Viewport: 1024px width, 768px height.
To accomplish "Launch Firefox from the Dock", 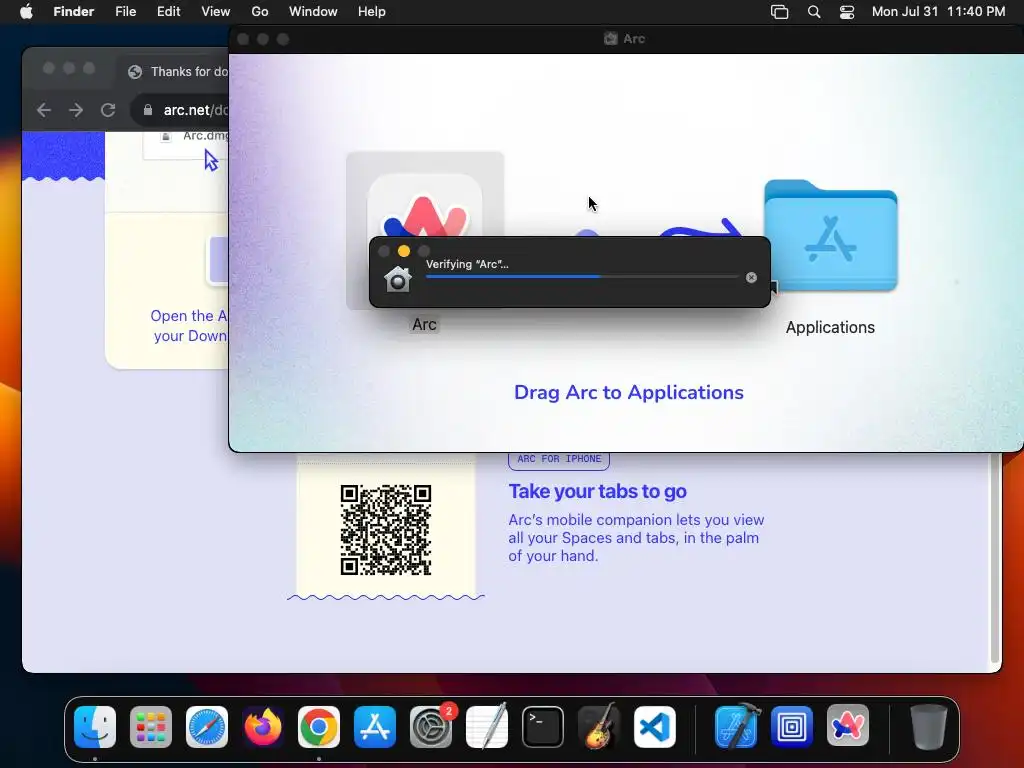I will point(263,726).
